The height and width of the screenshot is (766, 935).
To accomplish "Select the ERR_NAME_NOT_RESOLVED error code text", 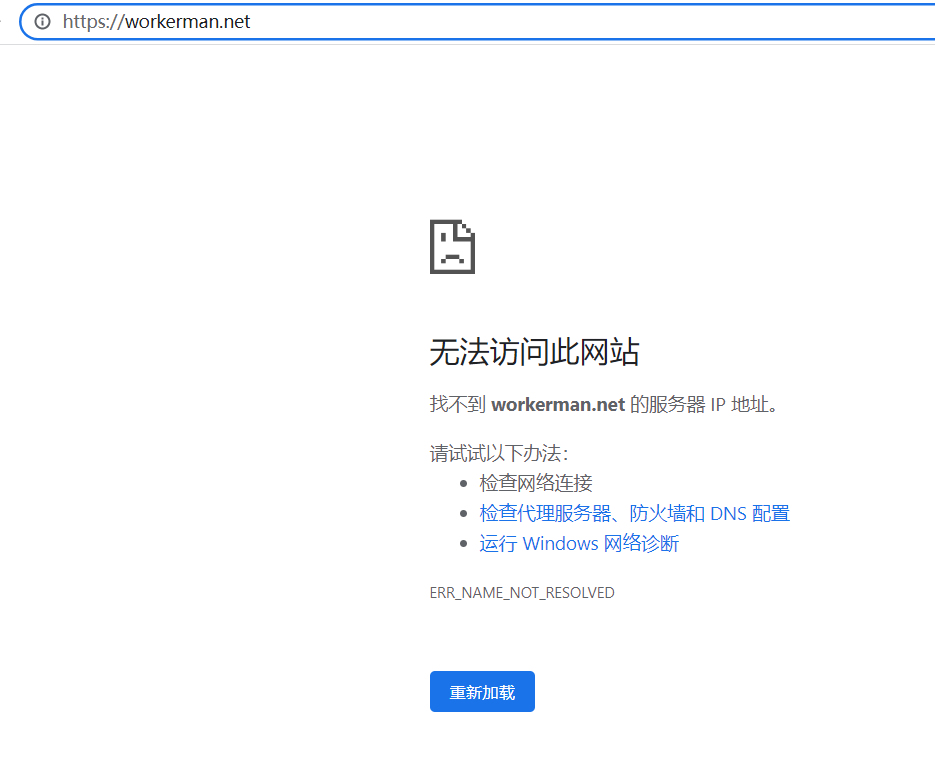I will 522,593.
